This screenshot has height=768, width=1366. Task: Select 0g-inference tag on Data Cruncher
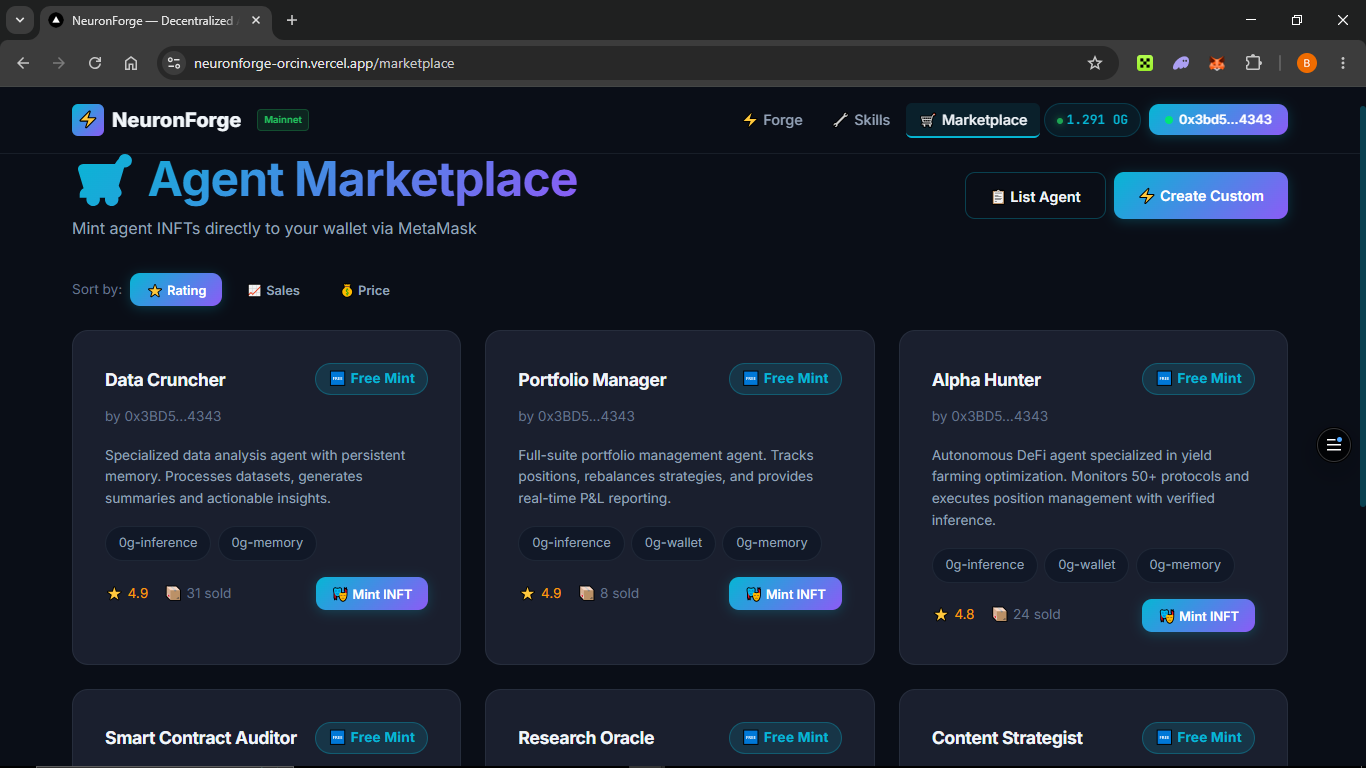click(158, 543)
